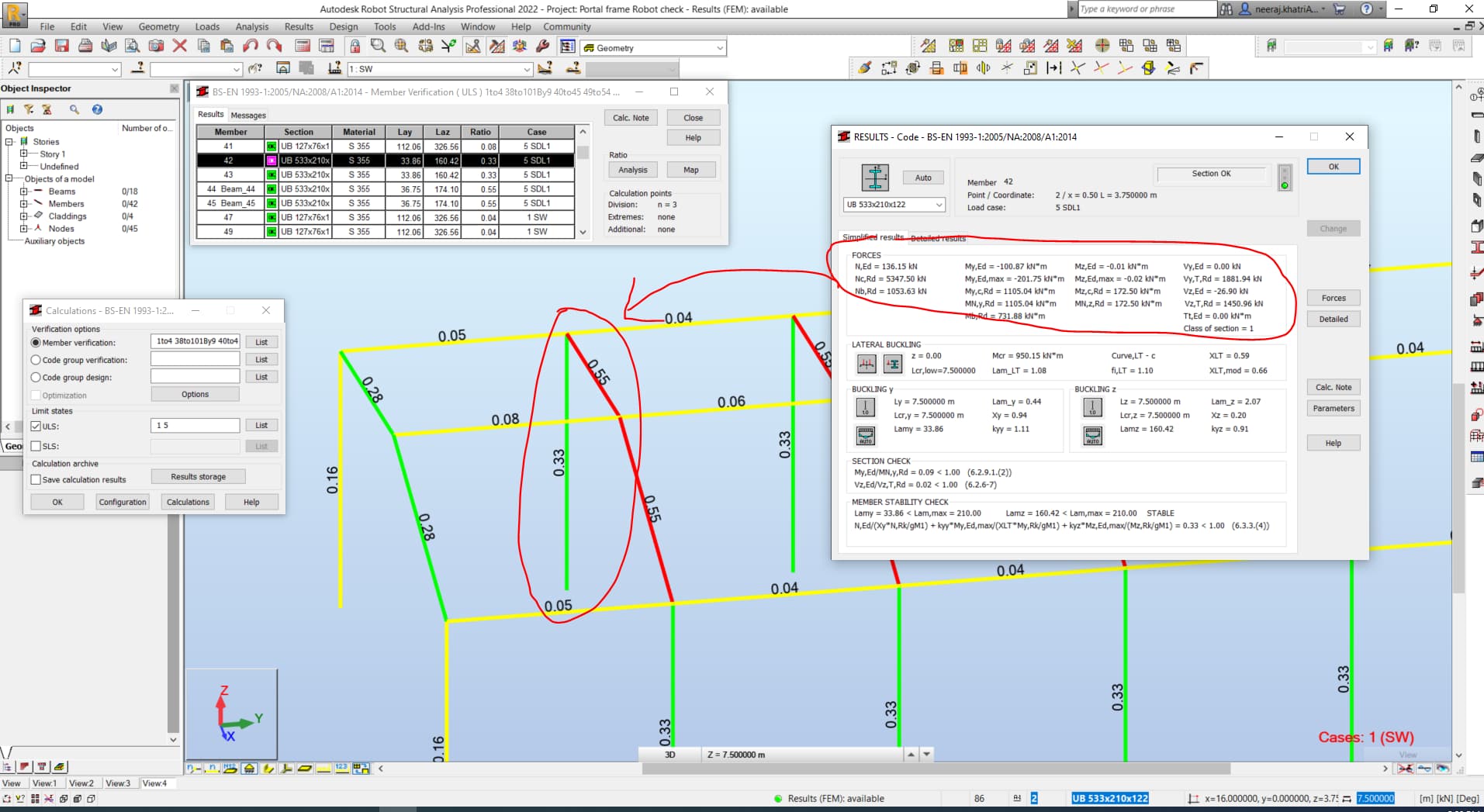Select member 43 row in results table
Viewport: 1484px width, 812px height.
click(386, 174)
